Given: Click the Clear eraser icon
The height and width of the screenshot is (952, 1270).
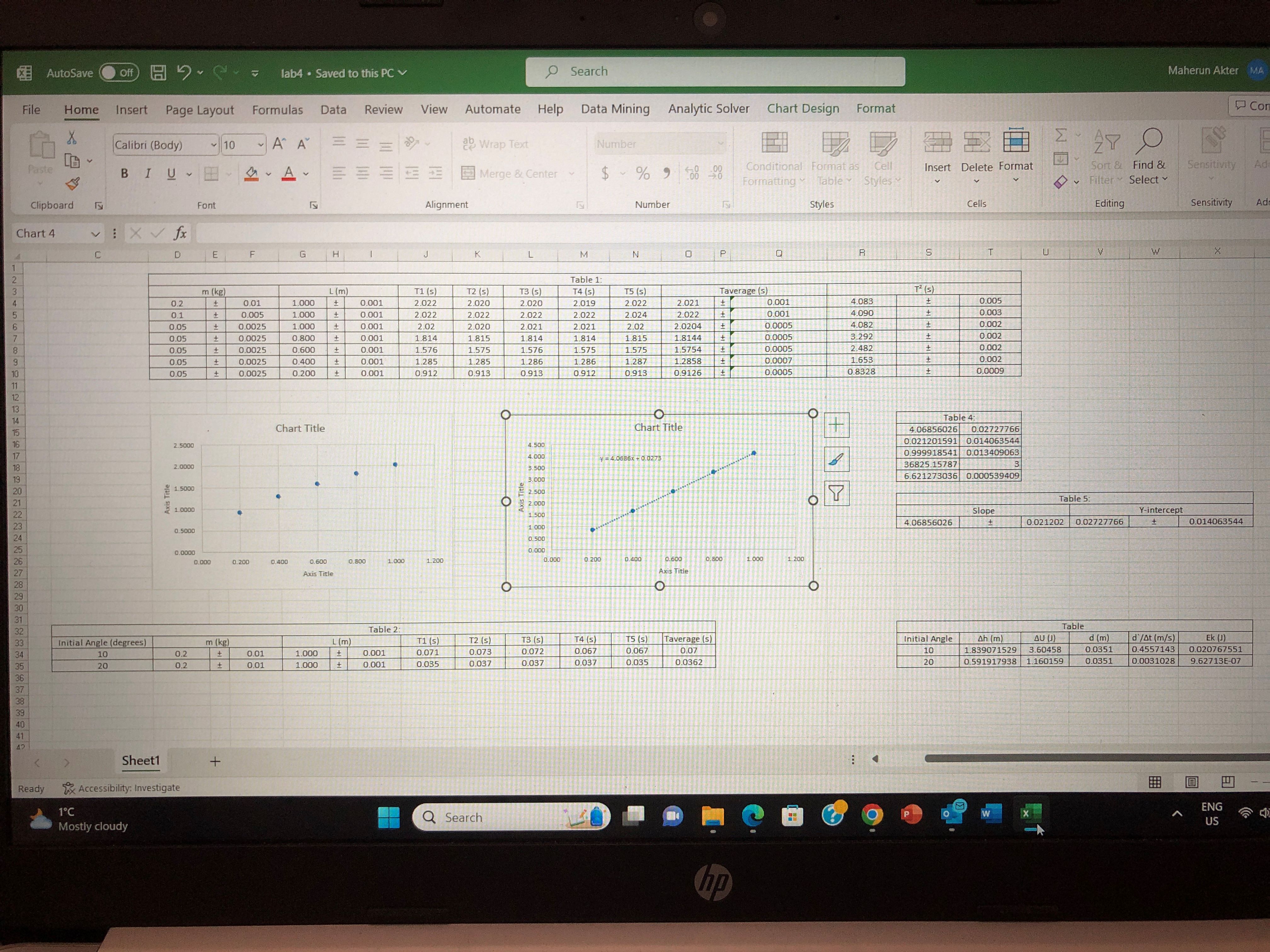Looking at the screenshot, I should 1061,182.
